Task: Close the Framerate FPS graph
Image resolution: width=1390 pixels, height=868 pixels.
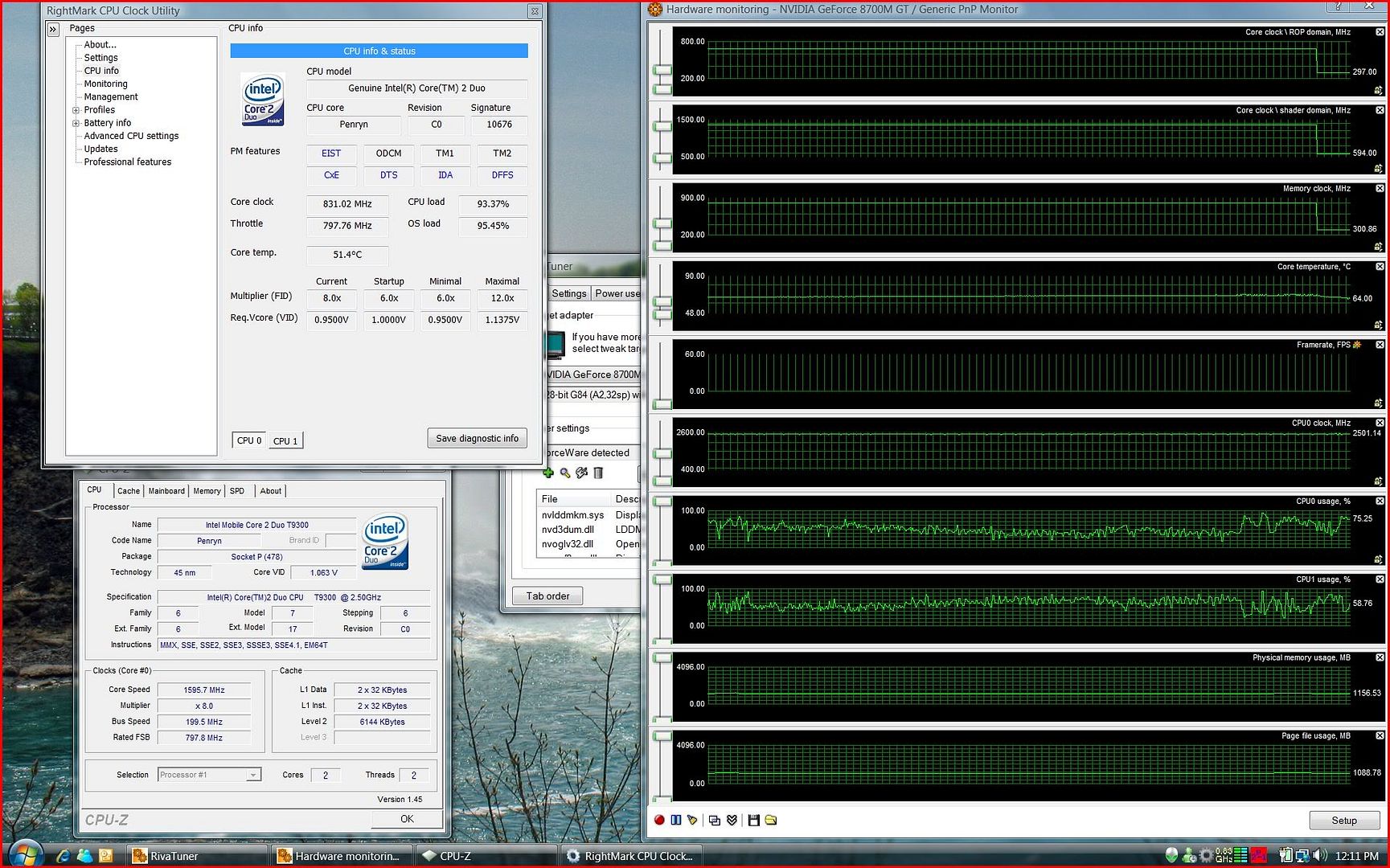Action: (x=1380, y=345)
